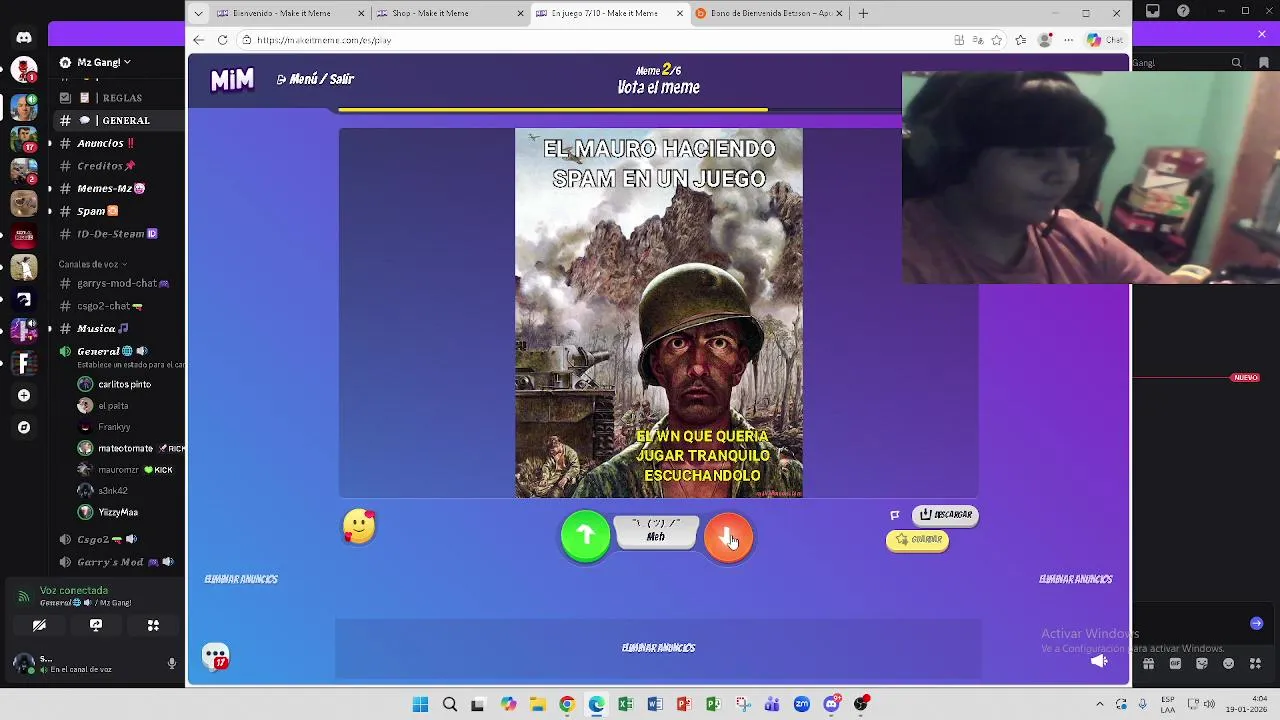Image resolution: width=1280 pixels, height=720 pixels.
Task: Vote Meh on the meme
Action: [x=656, y=532]
